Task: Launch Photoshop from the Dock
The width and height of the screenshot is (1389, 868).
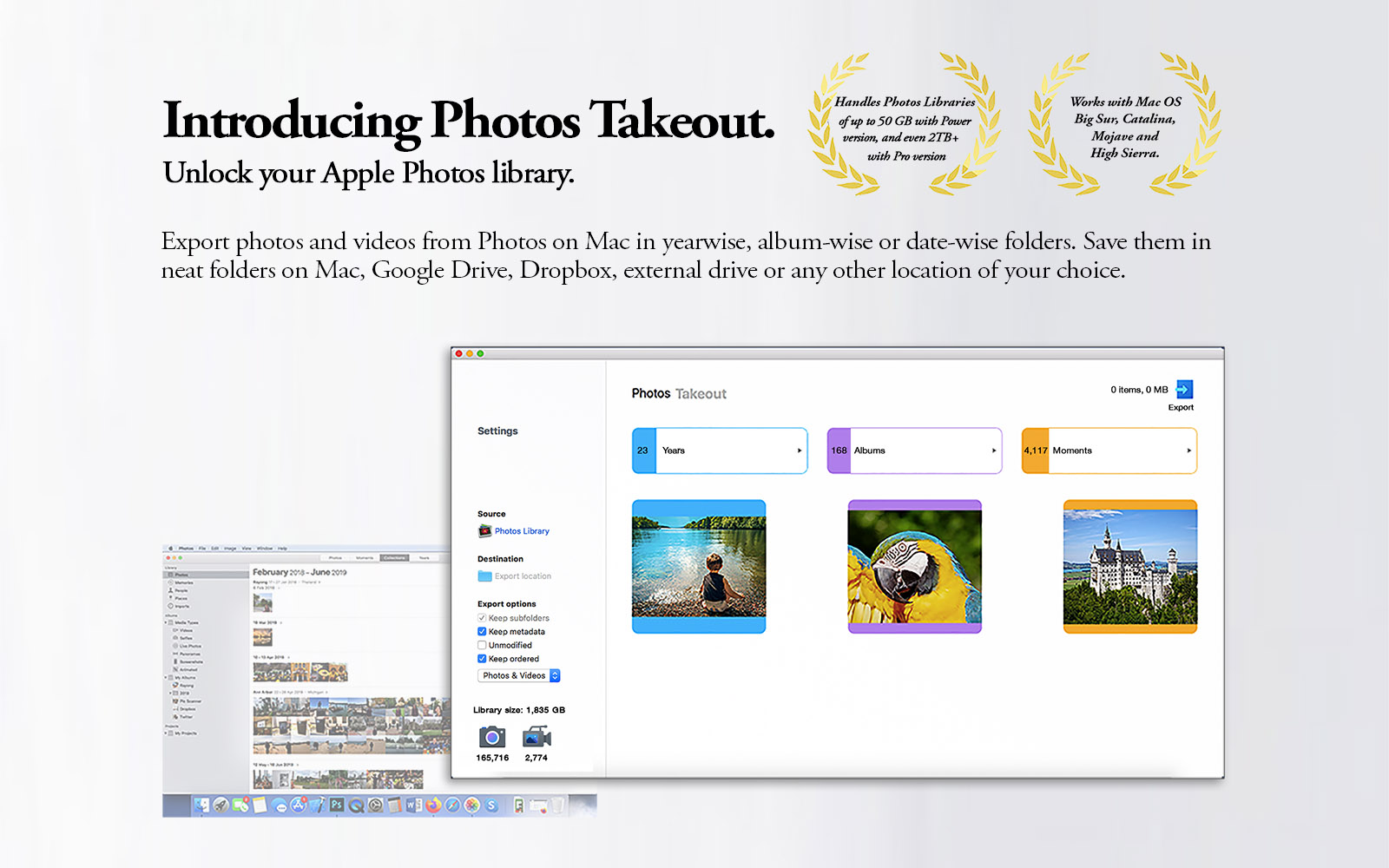Action: click(336, 805)
